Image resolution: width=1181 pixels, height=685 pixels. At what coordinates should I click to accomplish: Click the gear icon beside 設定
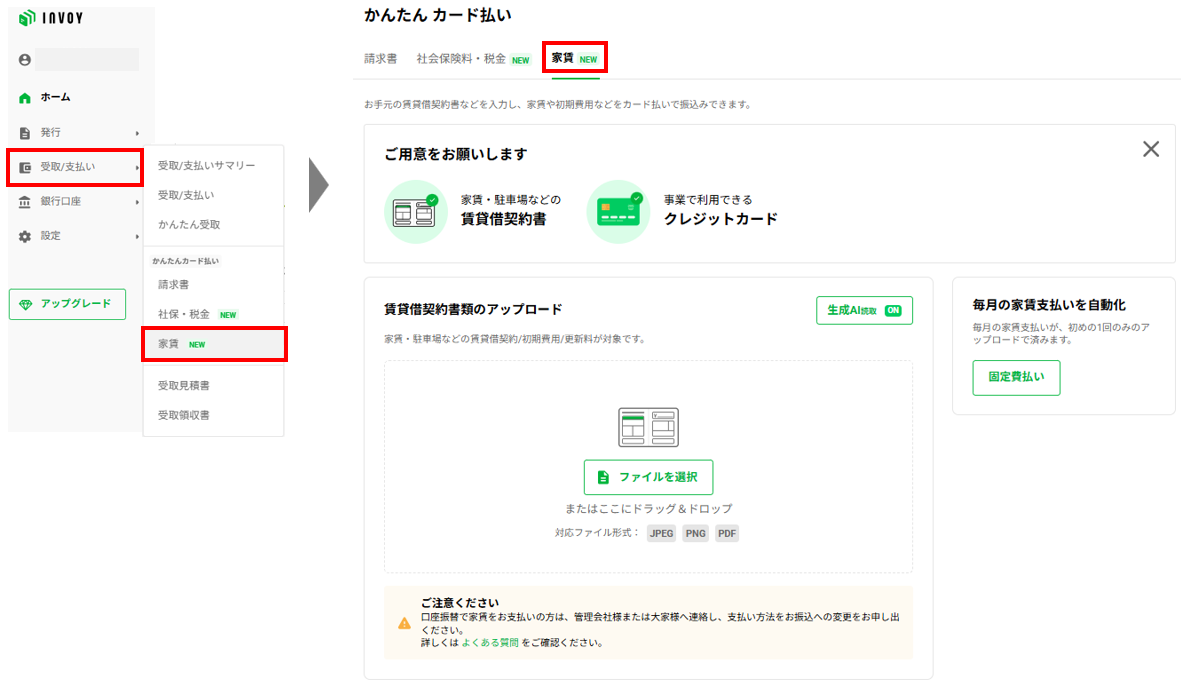coord(25,237)
